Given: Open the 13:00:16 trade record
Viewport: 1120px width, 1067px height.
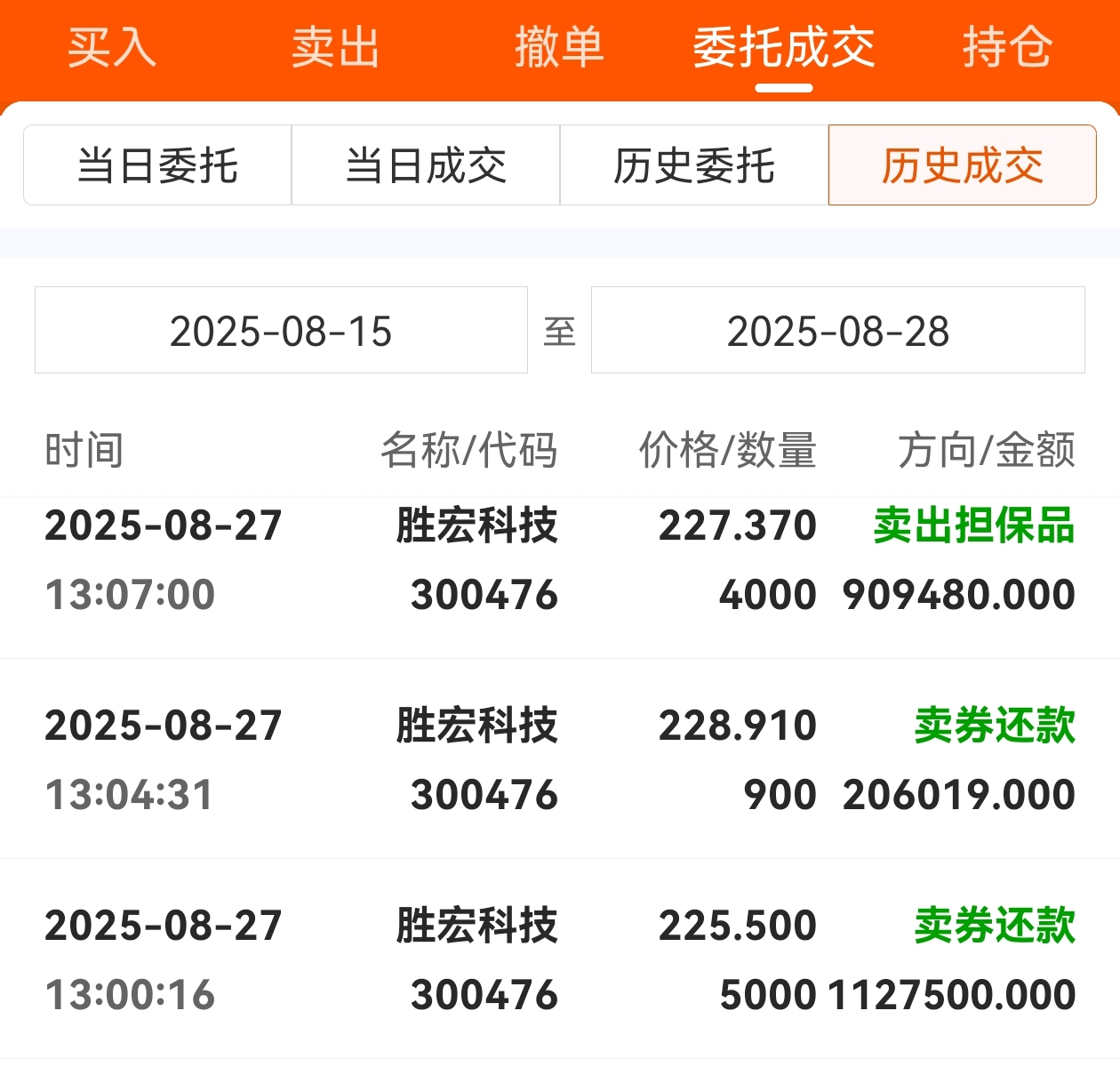Looking at the screenshot, I should (560, 959).
